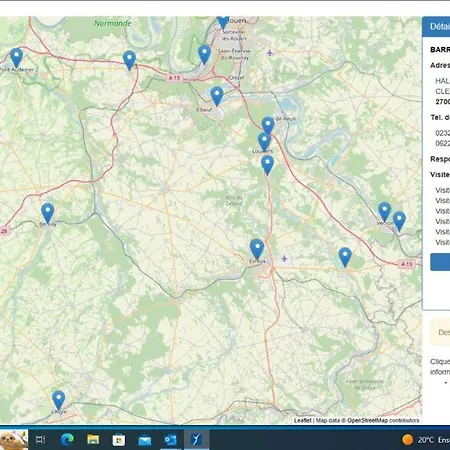The width and height of the screenshot is (450, 450).
Task: Open the Leaflet attribution link
Action: click(303, 420)
